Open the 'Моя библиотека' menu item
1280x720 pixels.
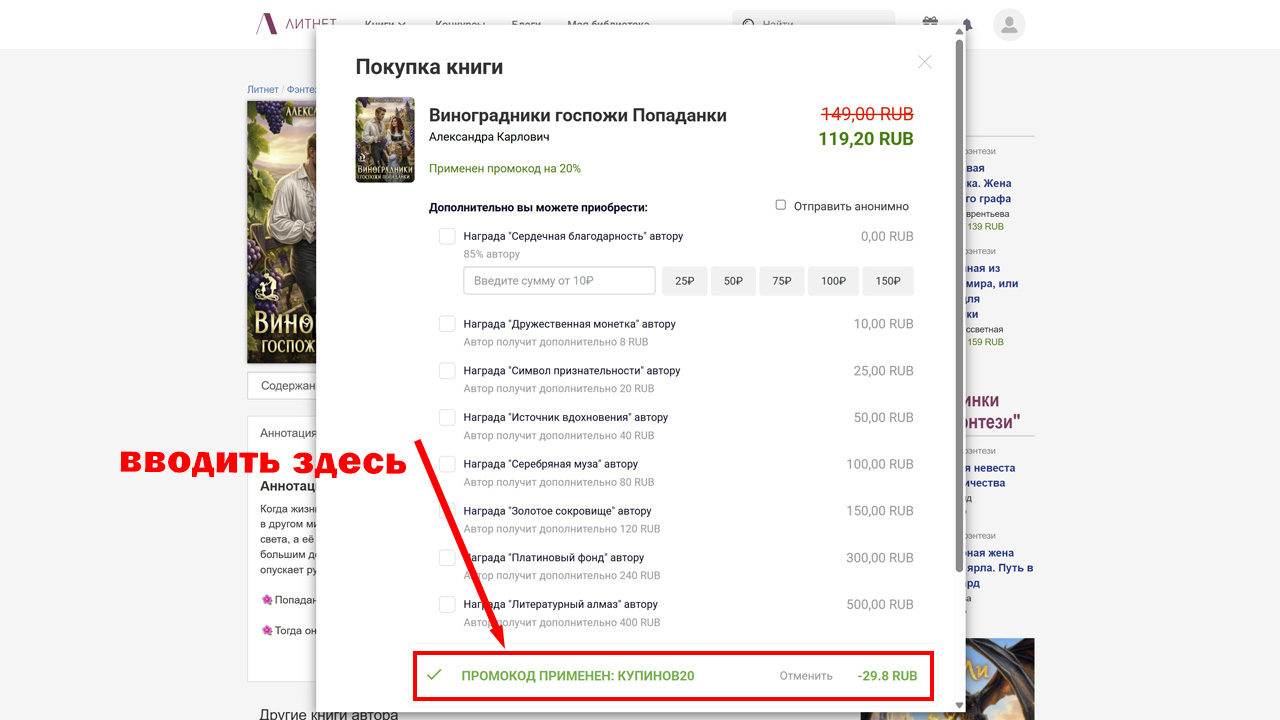point(608,24)
